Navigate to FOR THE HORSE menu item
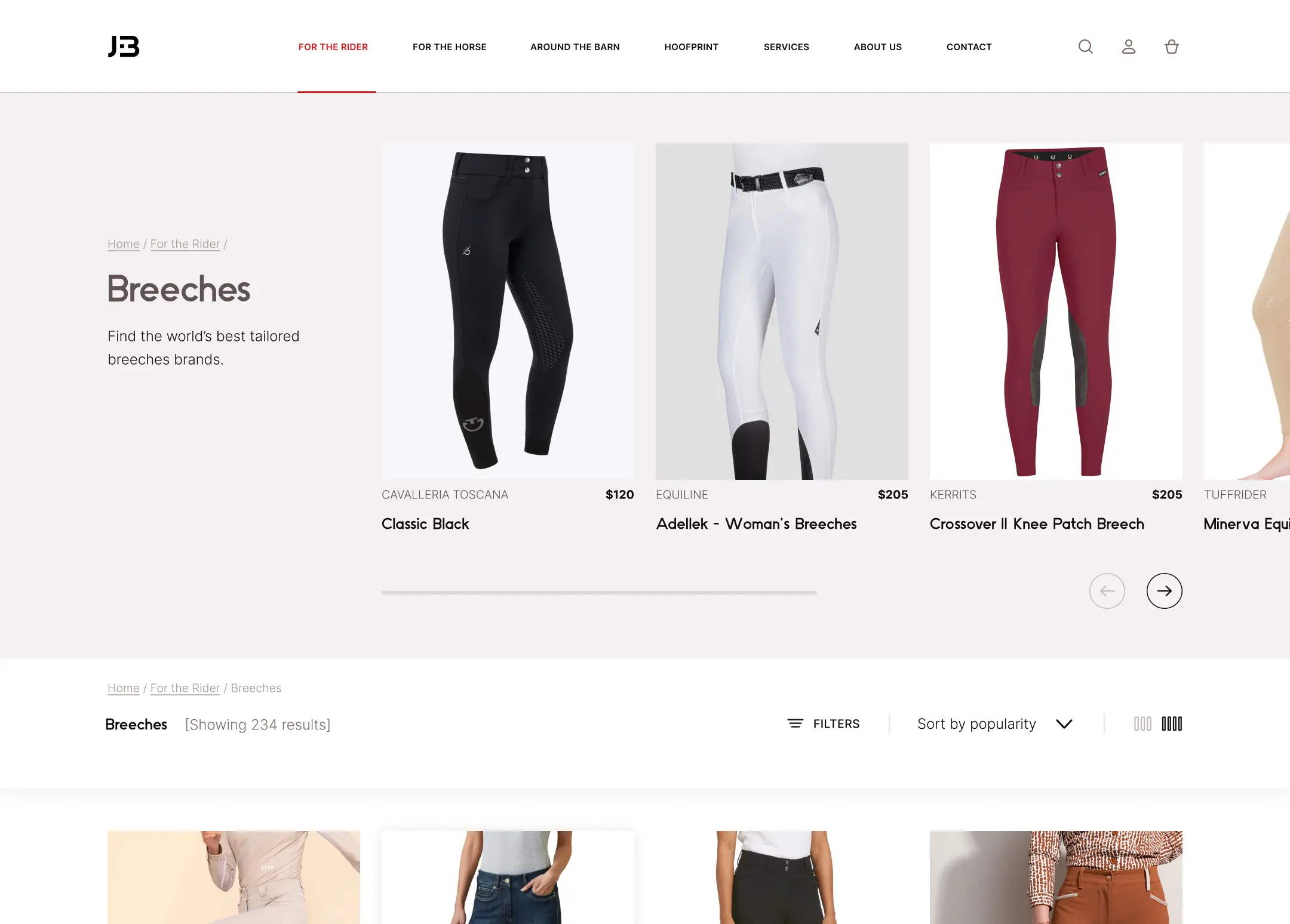1290x924 pixels. pyautogui.click(x=449, y=46)
